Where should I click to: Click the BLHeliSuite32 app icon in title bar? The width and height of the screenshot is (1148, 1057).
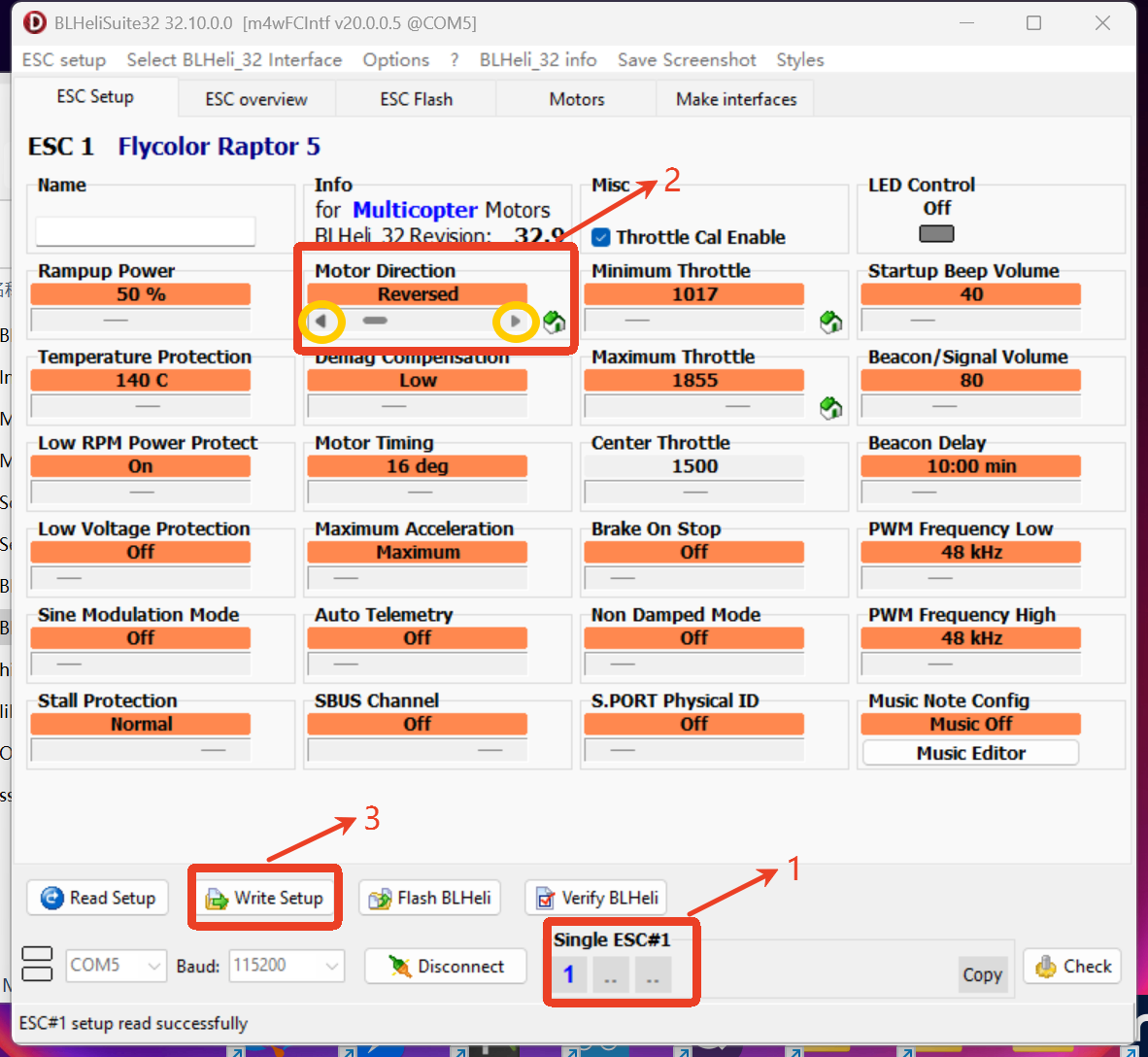(x=34, y=22)
